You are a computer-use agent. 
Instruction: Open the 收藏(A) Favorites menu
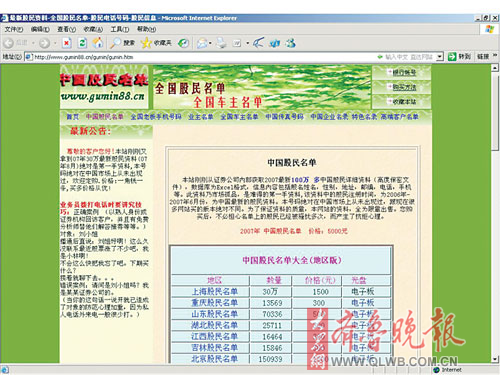[93, 29]
